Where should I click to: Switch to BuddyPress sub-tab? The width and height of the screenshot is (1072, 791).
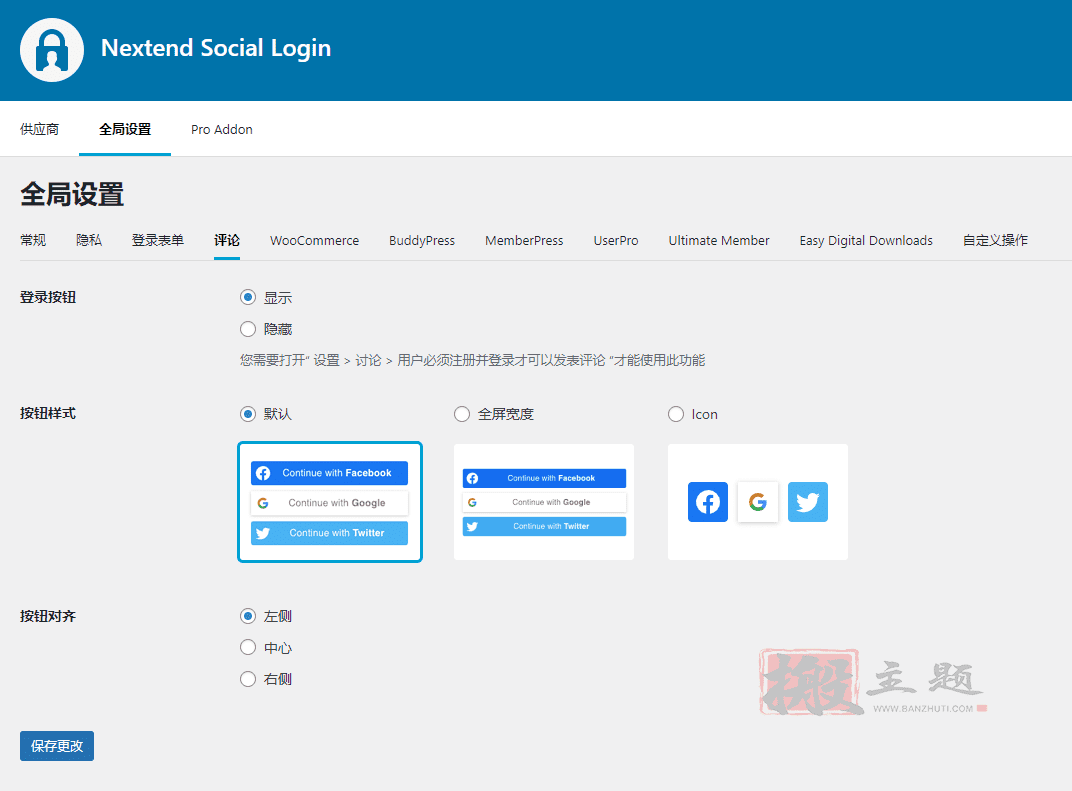(422, 240)
